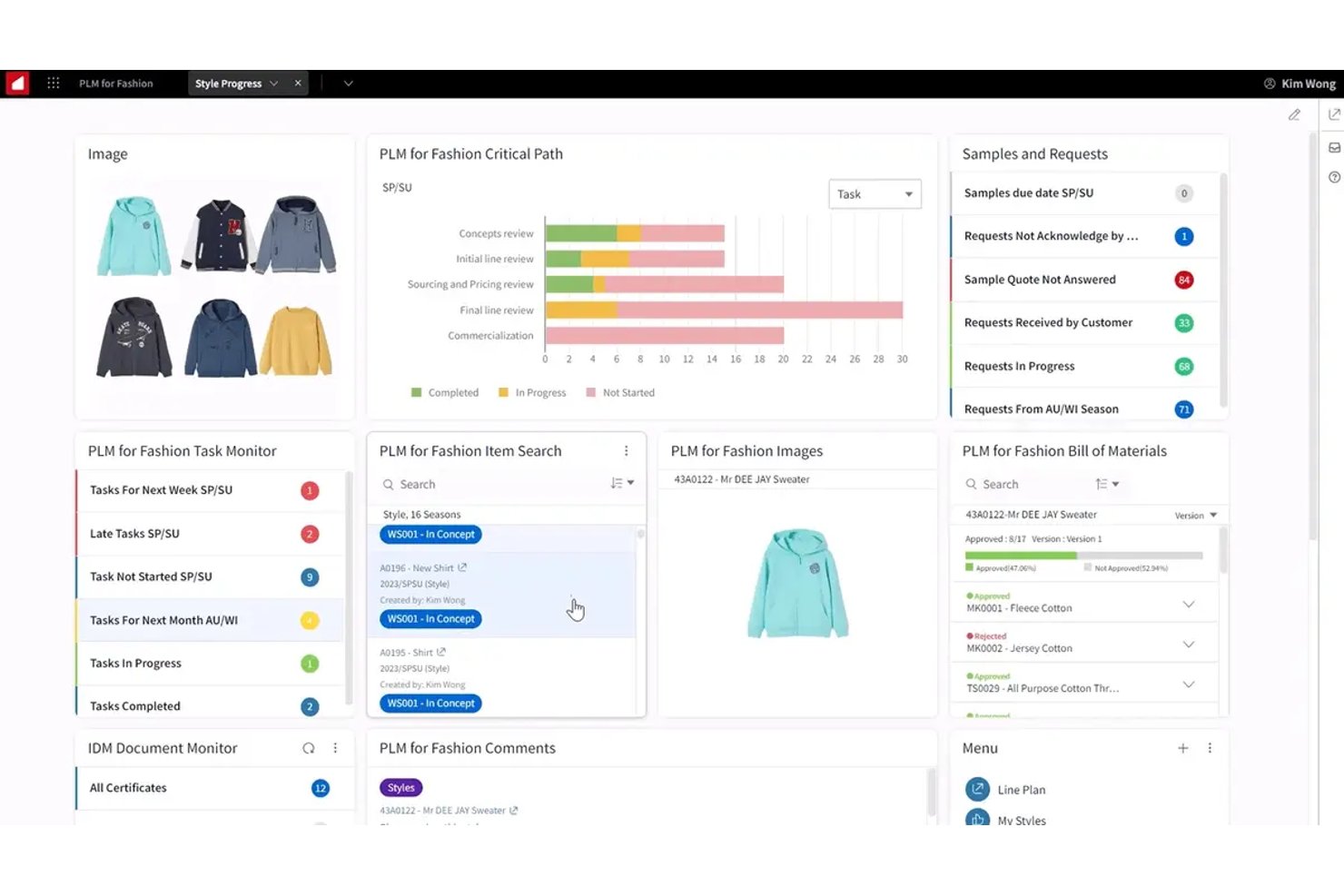Select Requests Received by Customer row
This screenshot has height=896, width=1344.
click(1084, 323)
